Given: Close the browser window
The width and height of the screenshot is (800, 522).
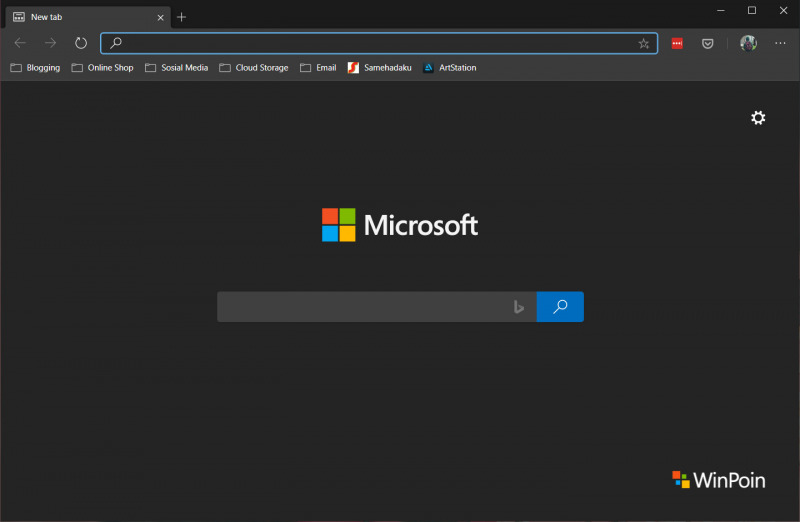Looking at the screenshot, I should pos(783,10).
